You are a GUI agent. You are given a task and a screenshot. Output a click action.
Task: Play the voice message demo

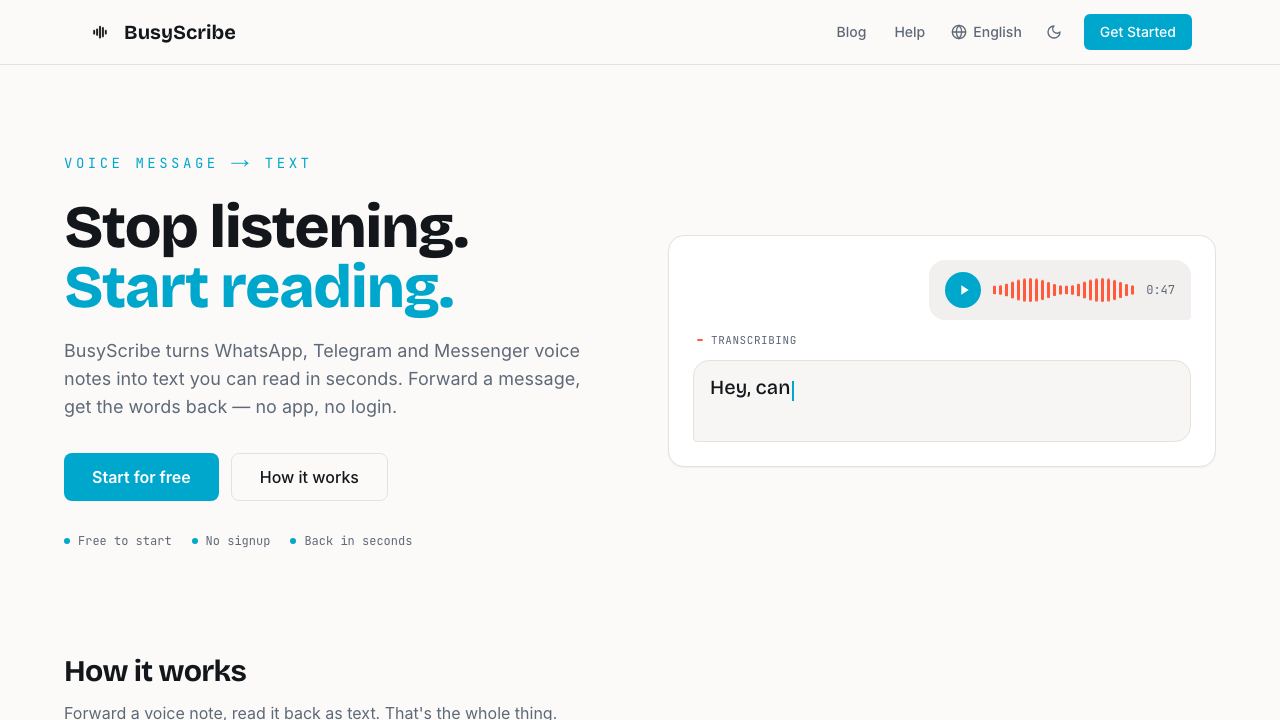coord(963,290)
